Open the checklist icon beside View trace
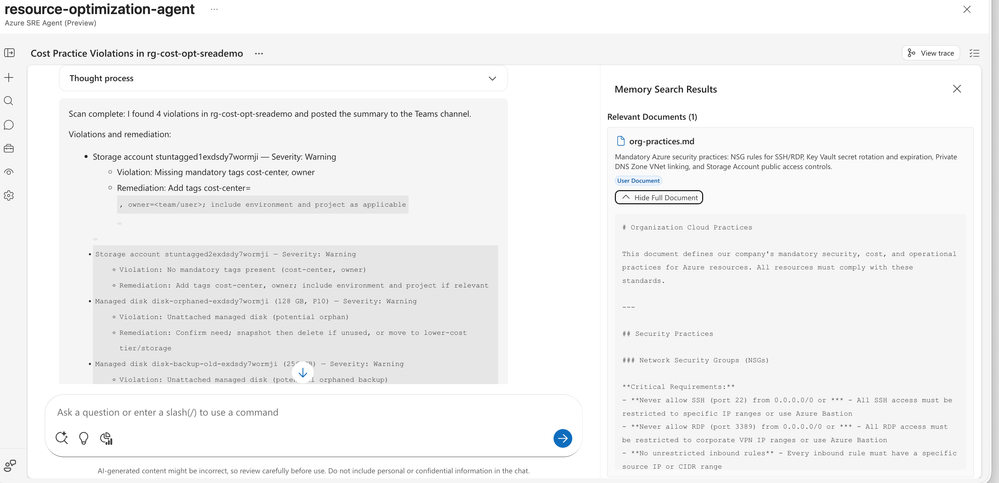This screenshot has width=999, height=483. 975,53
